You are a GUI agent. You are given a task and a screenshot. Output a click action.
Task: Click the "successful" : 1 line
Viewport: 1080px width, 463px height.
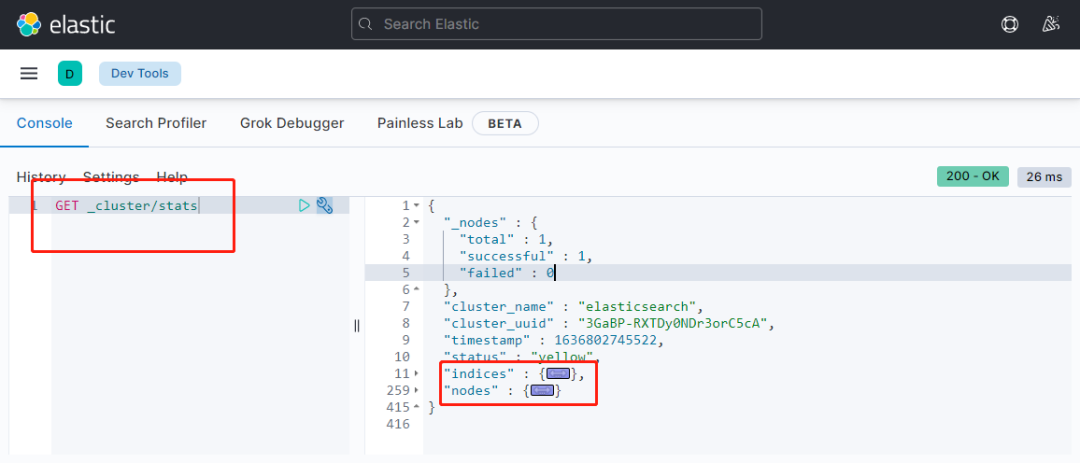[x=526, y=256]
